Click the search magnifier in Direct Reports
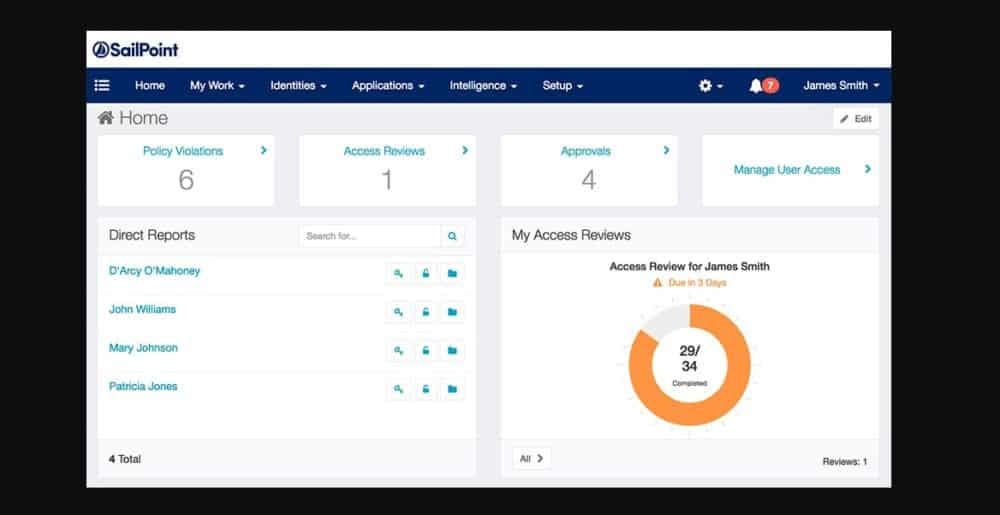Viewport: 1000px width, 515px height. tap(452, 236)
